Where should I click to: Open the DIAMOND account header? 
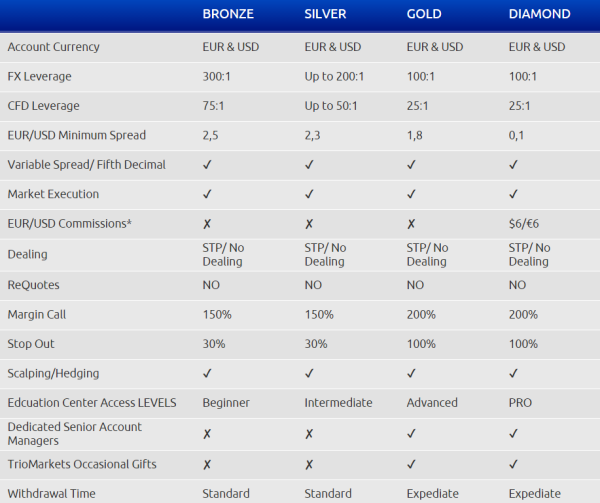point(540,14)
